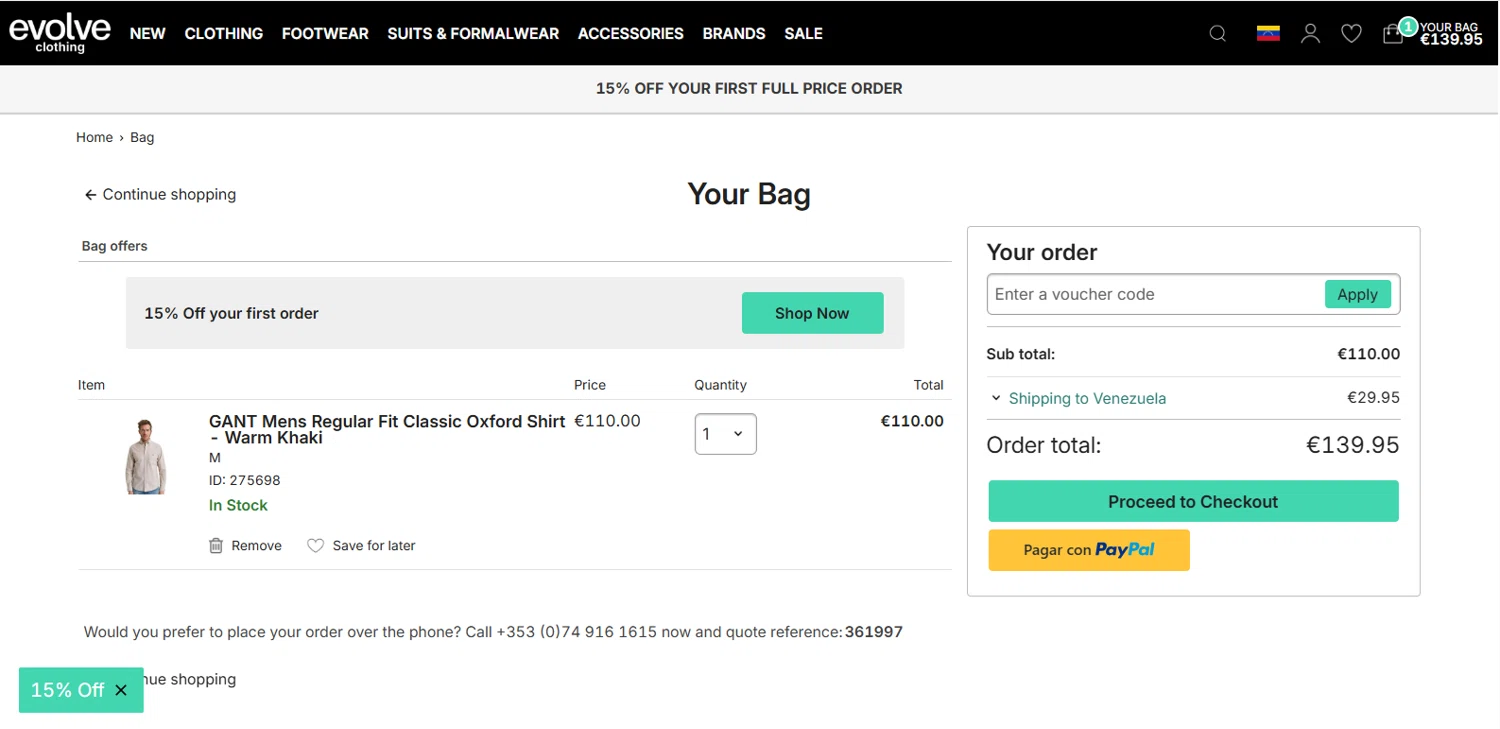Open the Suits & Formalwear menu

(x=473, y=34)
